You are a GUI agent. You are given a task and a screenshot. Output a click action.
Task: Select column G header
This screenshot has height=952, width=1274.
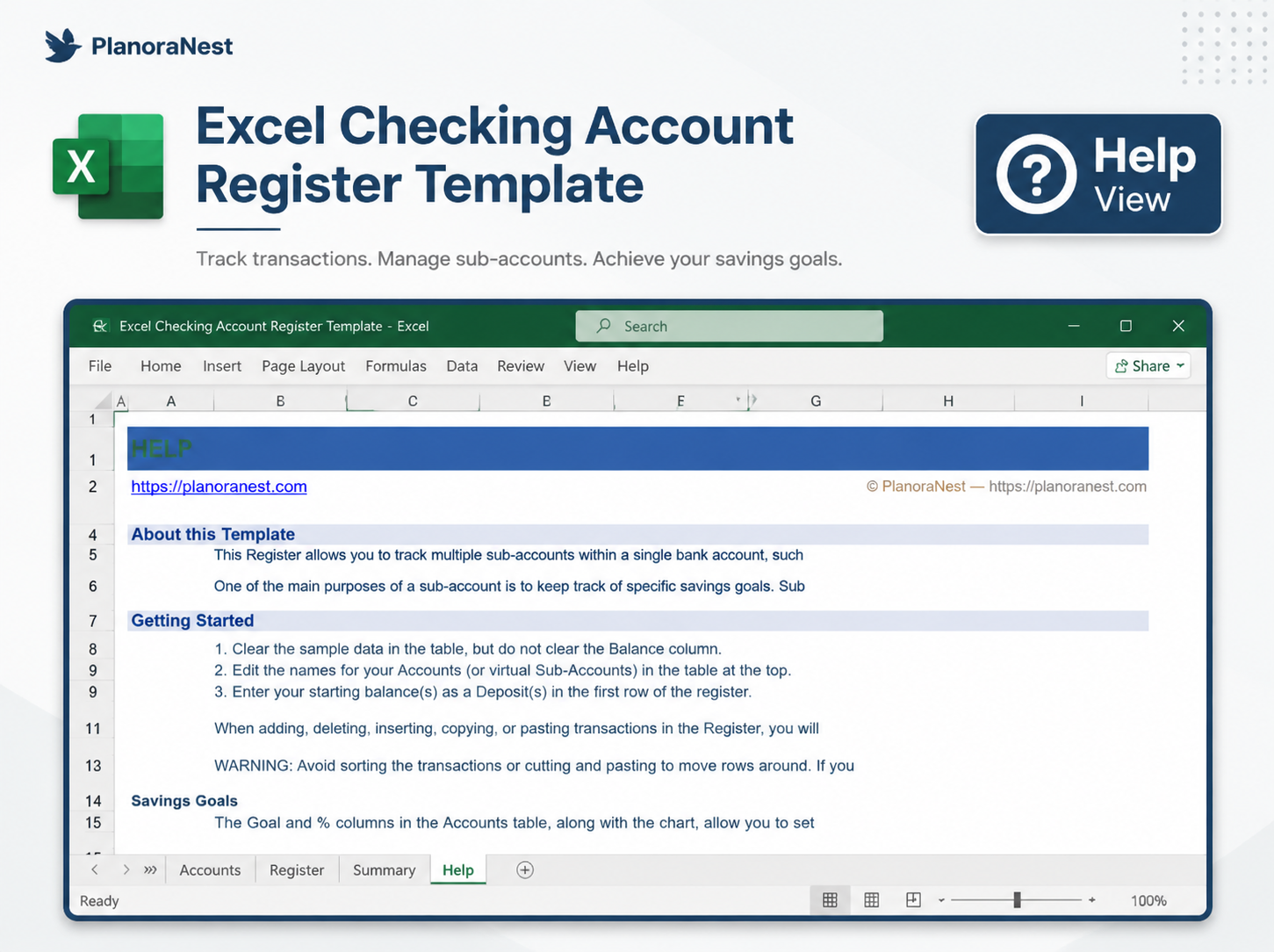[x=816, y=401]
